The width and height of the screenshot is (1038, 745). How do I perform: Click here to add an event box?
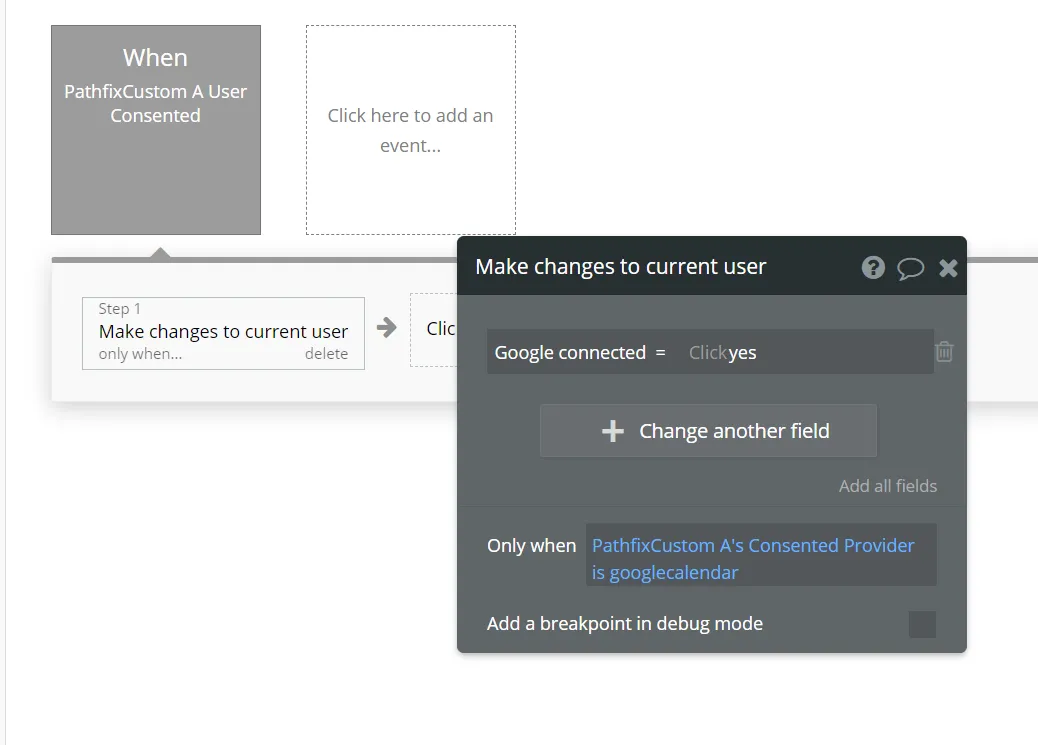[x=410, y=130]
